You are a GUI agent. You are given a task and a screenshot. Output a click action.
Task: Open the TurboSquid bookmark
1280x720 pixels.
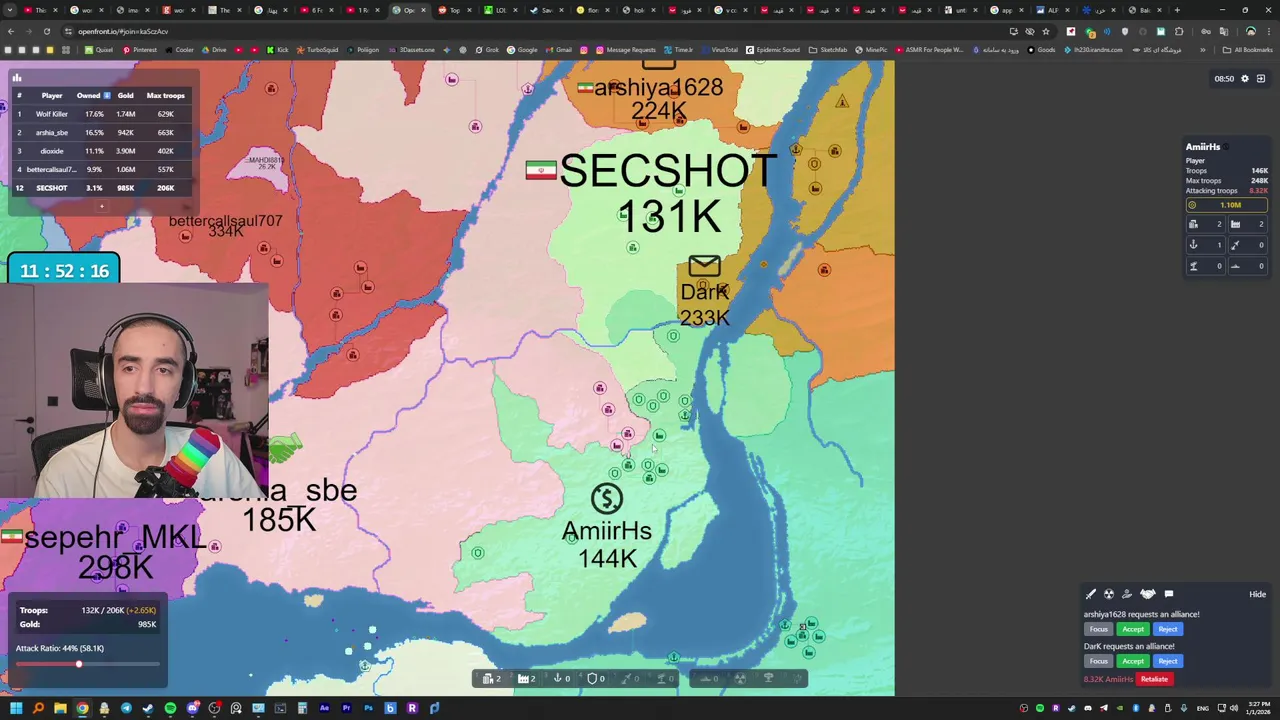(318, 50)
